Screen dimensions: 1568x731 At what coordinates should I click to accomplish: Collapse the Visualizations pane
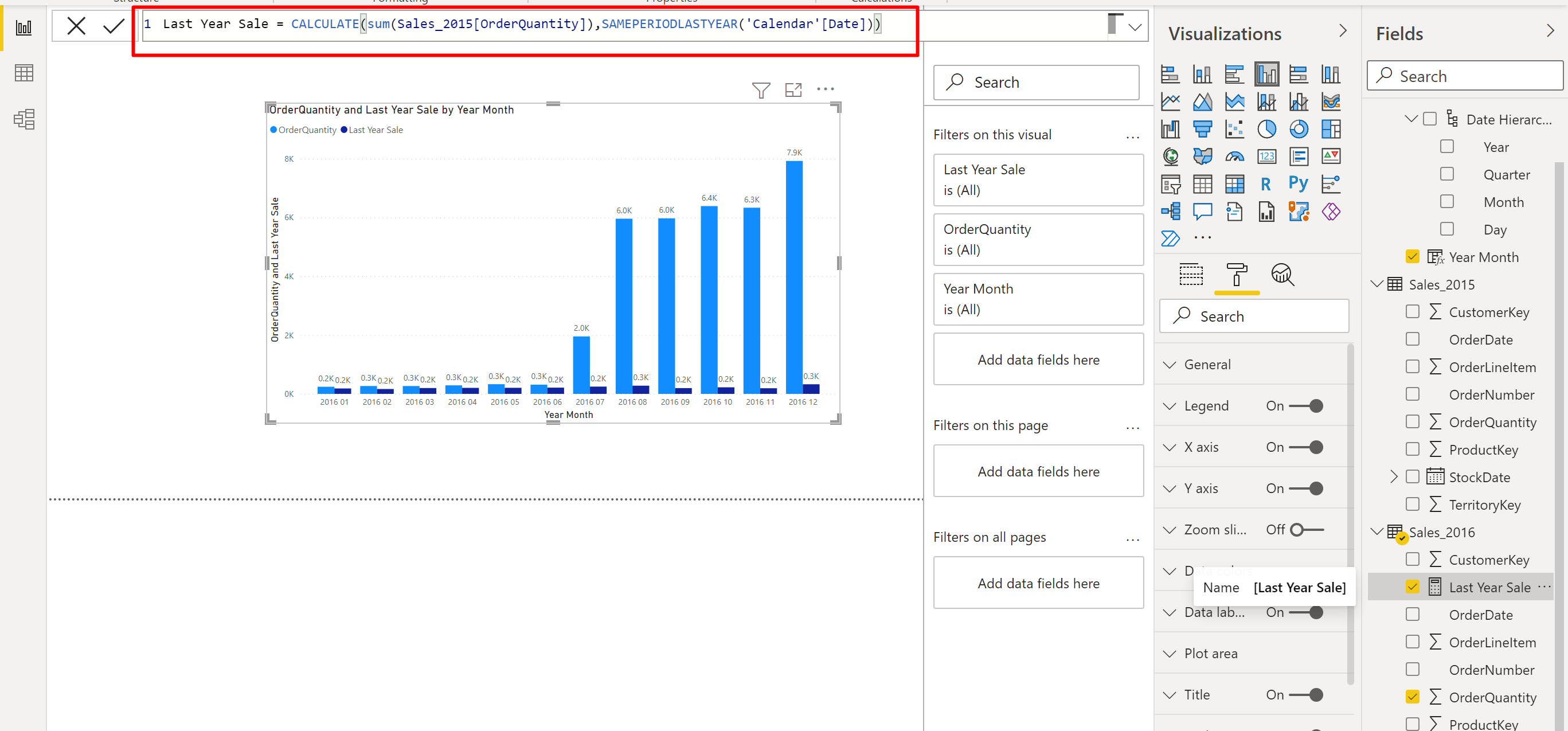[1343, 31]
